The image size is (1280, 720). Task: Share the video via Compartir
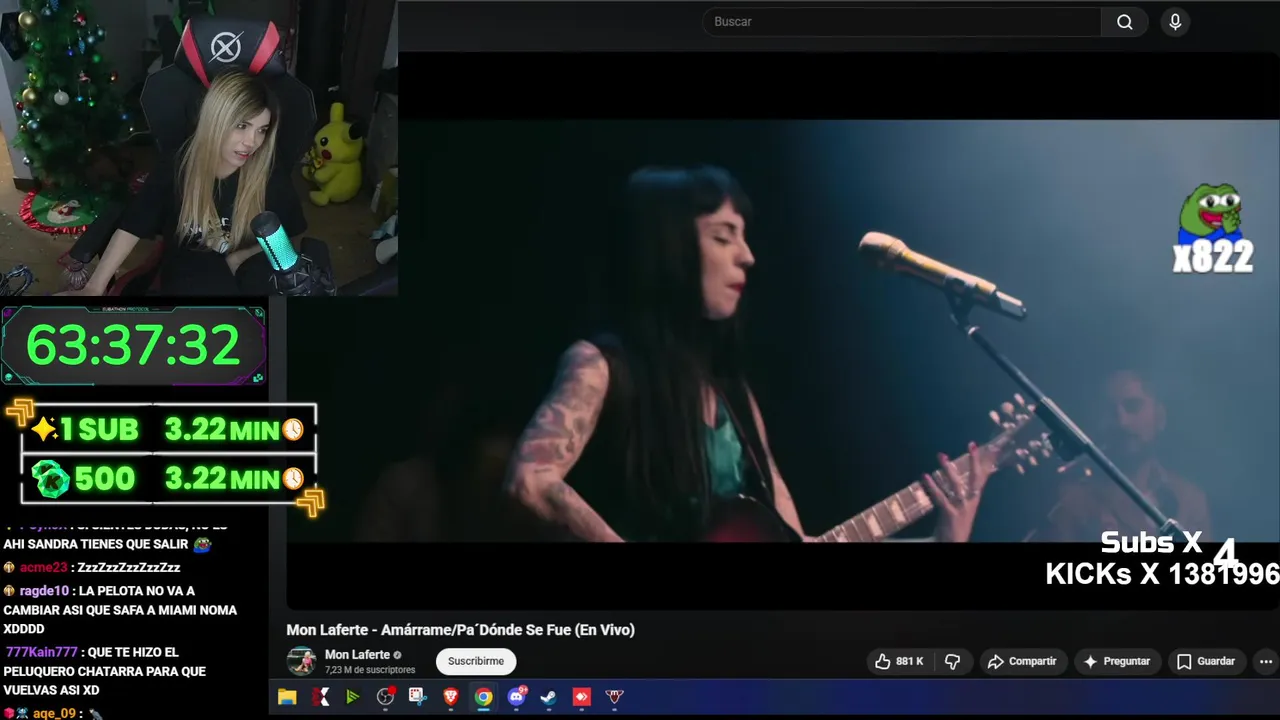(x=1022, y=661)
